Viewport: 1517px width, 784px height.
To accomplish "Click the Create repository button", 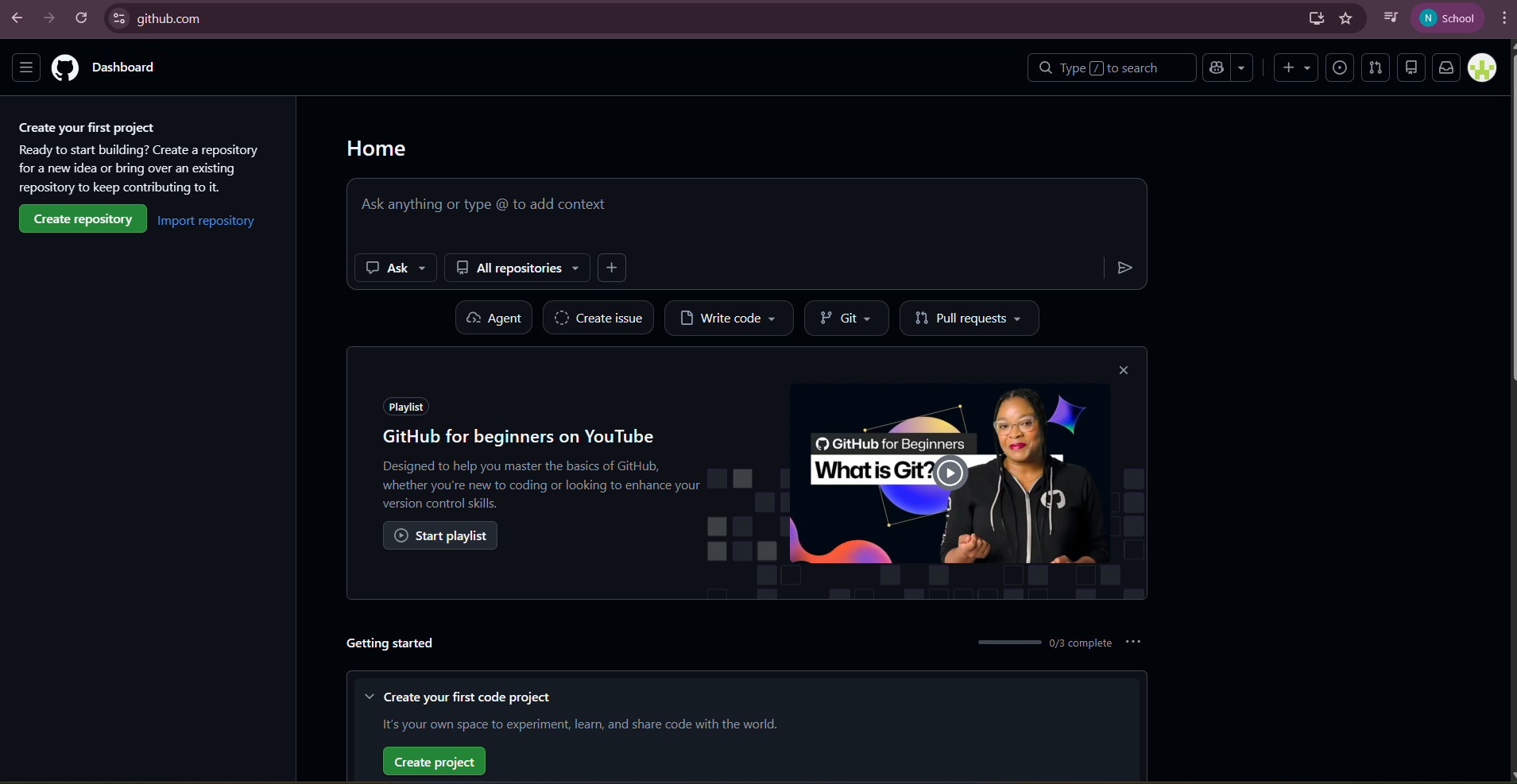I will point(83,218).
